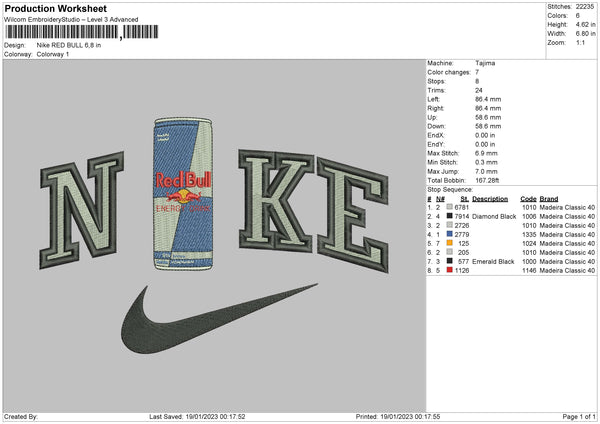This screenshot has width=600, height=424.
Task: Pick the grey swatch beside 2726 stitches
Action: click(x=450, y=225)
